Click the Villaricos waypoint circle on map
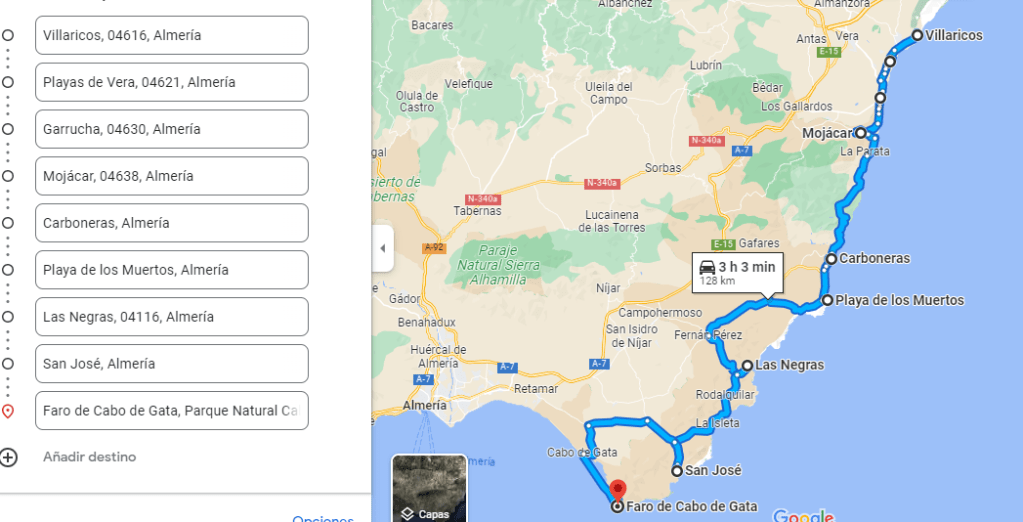The image size is (1023, 522). [917, 35]
